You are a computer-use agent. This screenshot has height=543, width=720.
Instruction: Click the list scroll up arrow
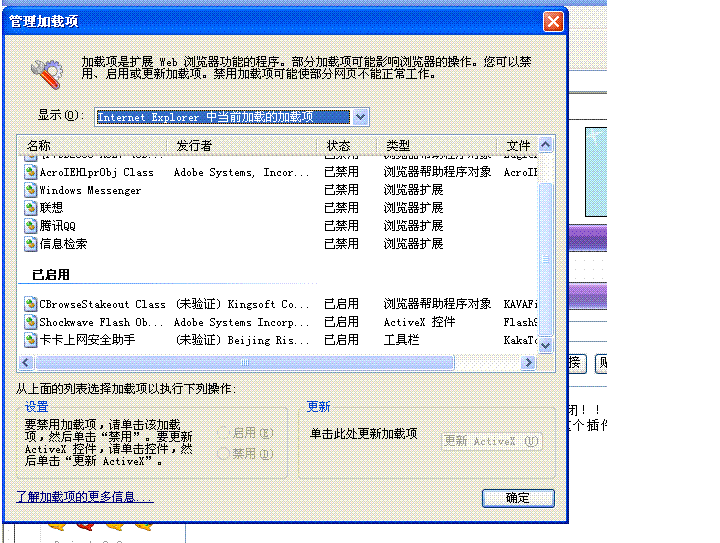click(x=545, y=145)
